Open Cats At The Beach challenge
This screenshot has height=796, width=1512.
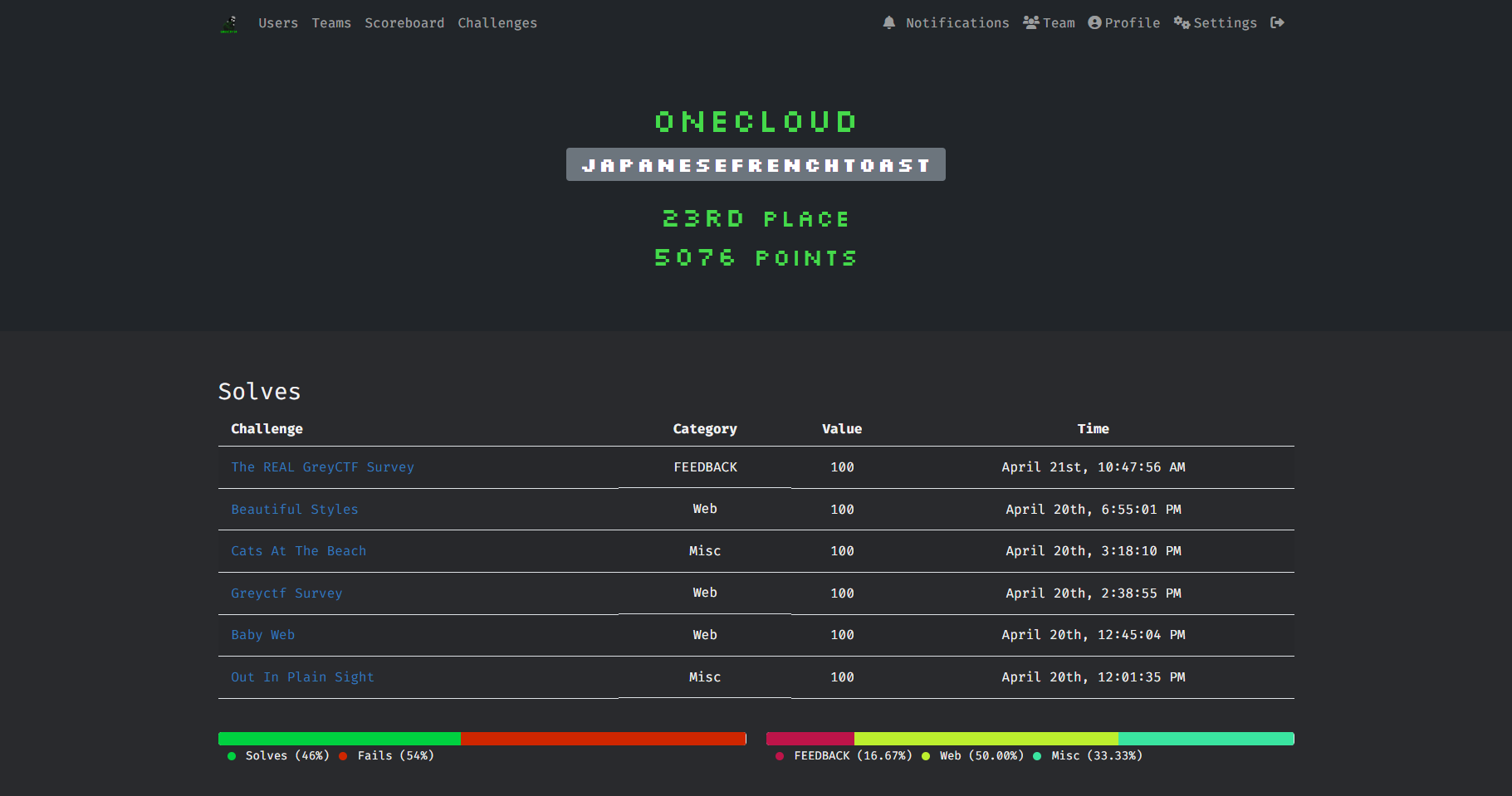[x=298, y=551]
